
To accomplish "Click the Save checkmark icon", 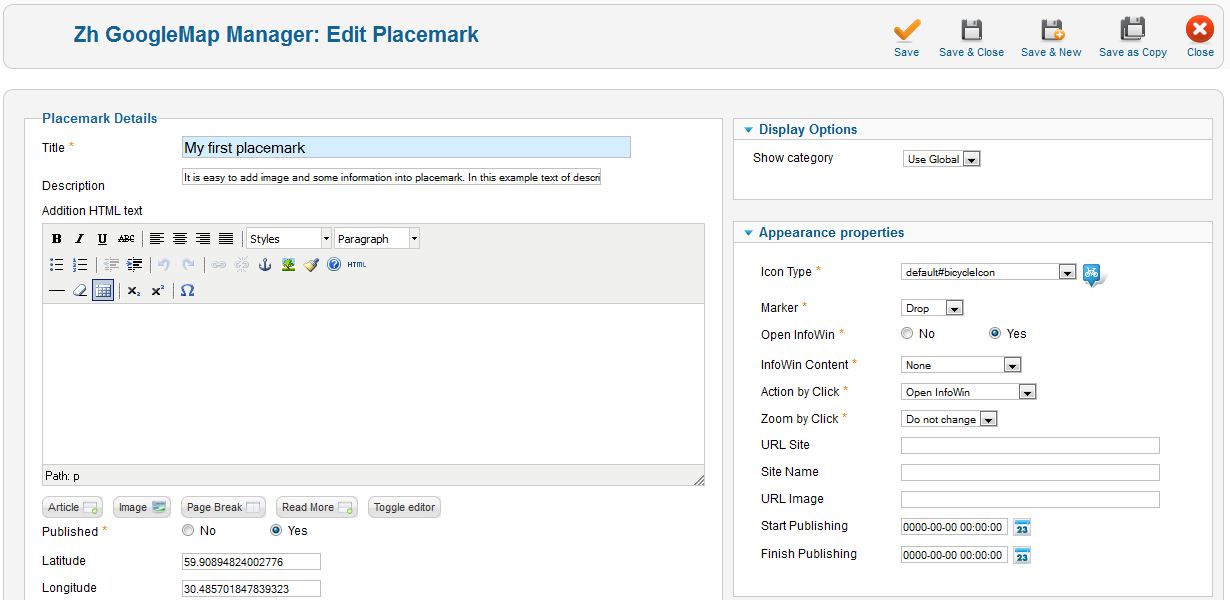I will [x=906, y=31].
